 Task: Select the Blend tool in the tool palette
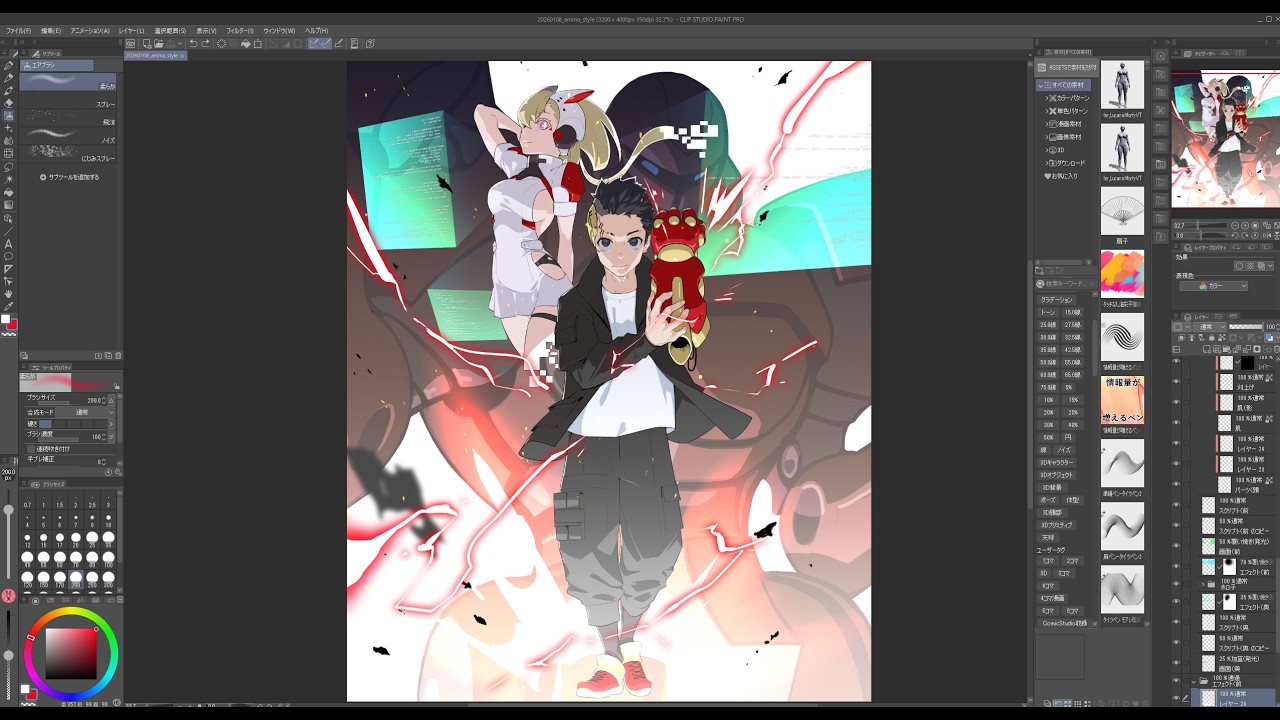(9, 141)
